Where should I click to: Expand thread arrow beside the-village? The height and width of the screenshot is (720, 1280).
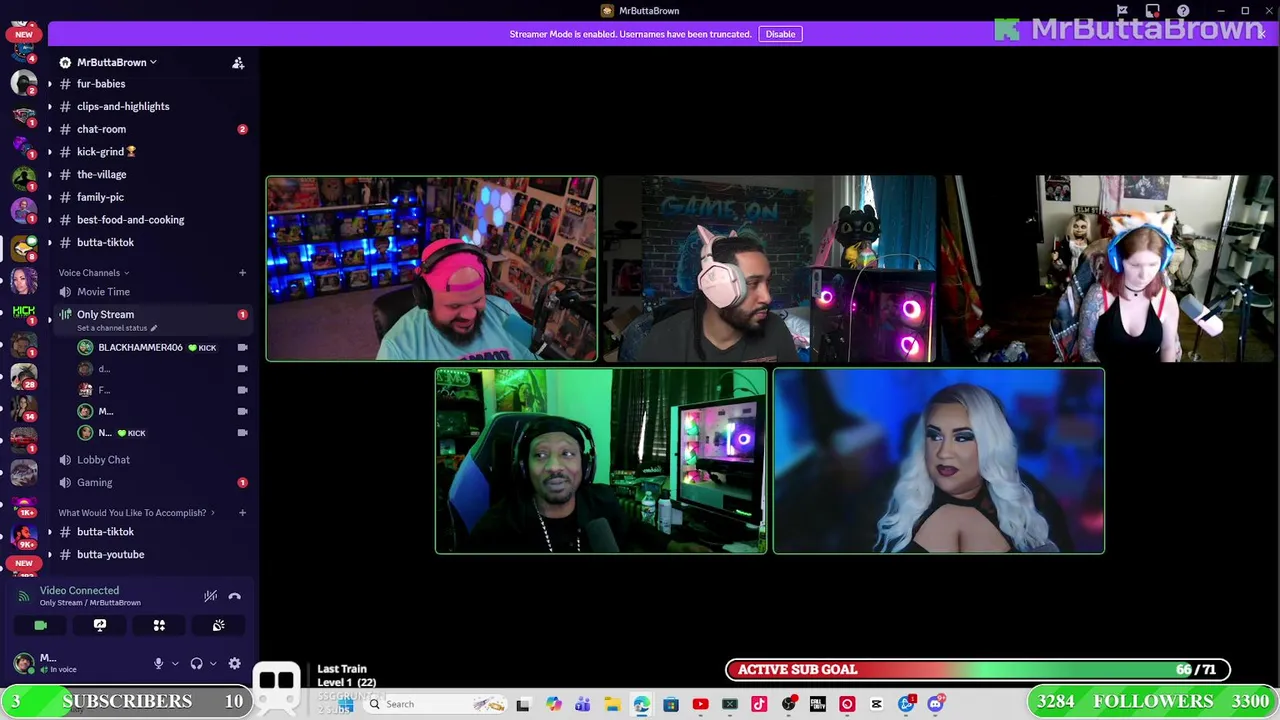pyautogui.click(x=50, y=174)
